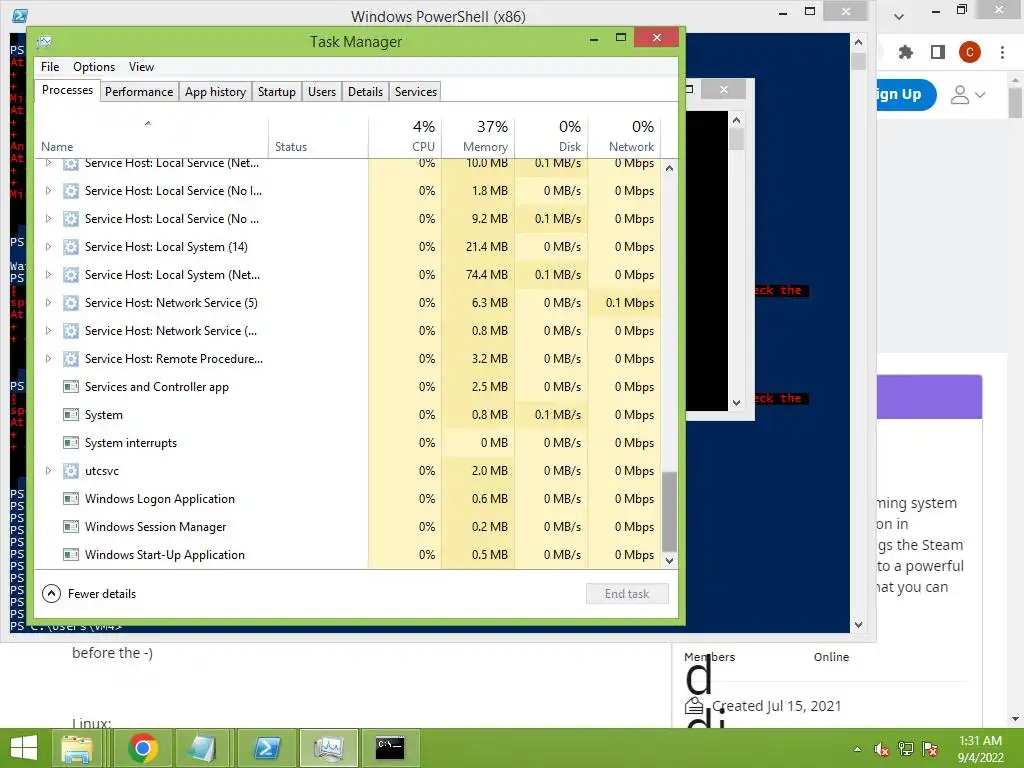
Task: Click gear icon of Service Host: Network Service (5)
Action: [71, 303]
